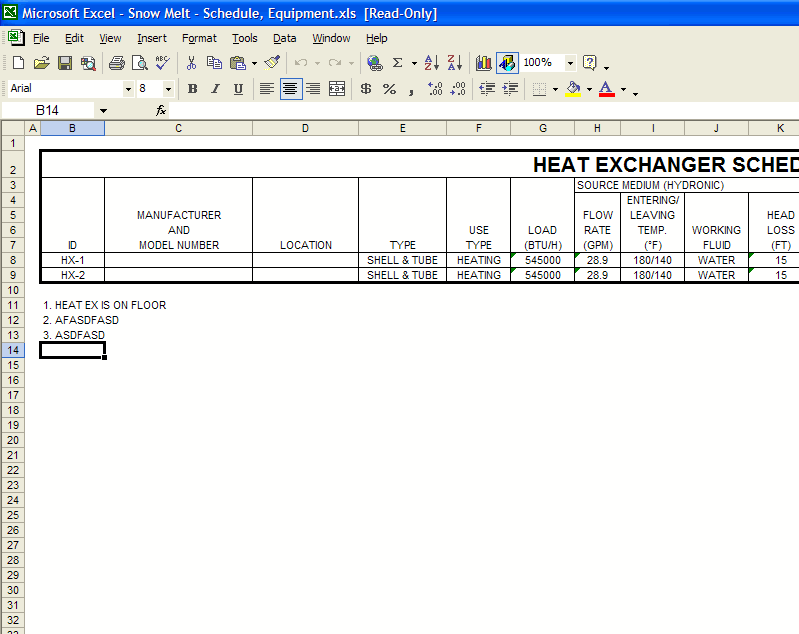The image size is (799, 634).
Task: Apply Currency style dollar icon
Action: (x=366, y=89)
